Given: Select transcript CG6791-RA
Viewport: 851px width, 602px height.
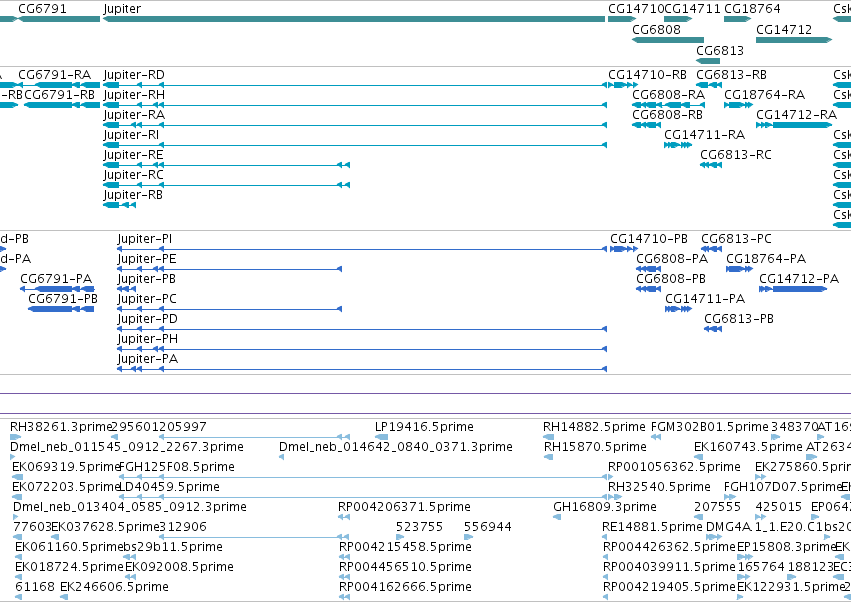Looking at the screenshot, I should (54, 75).
